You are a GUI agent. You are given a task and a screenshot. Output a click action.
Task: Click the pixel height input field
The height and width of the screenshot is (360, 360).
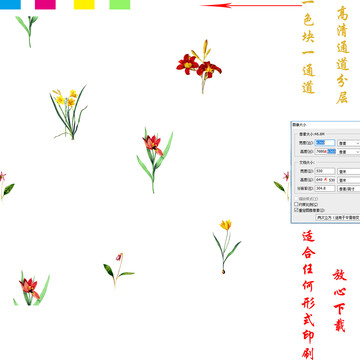coord(325,151)
